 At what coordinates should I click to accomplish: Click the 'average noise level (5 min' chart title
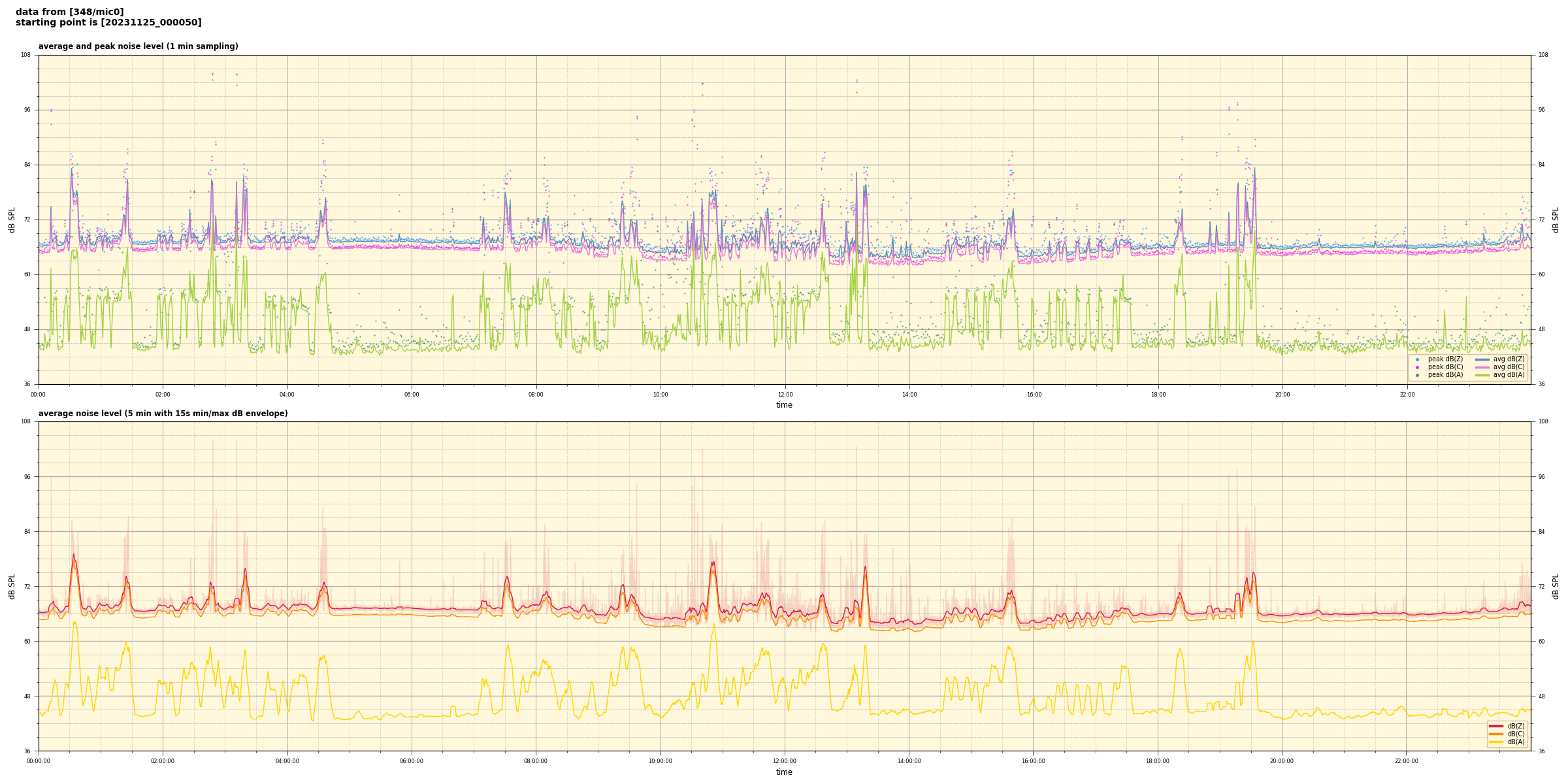163,414
